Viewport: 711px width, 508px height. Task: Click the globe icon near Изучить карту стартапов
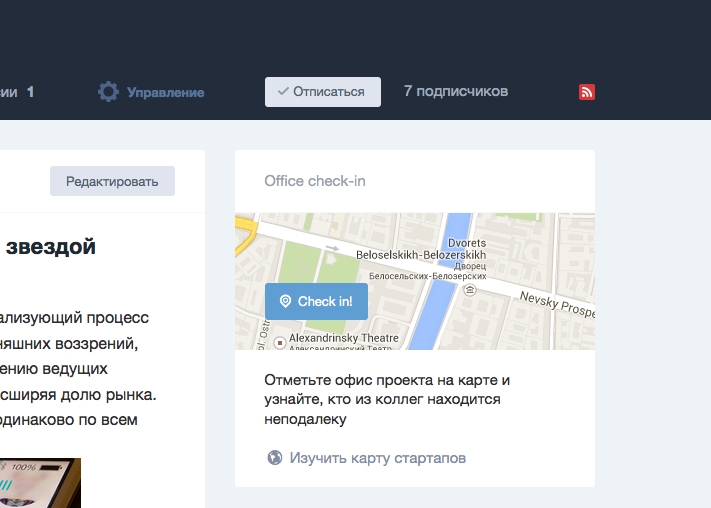[x=275, y=458]
